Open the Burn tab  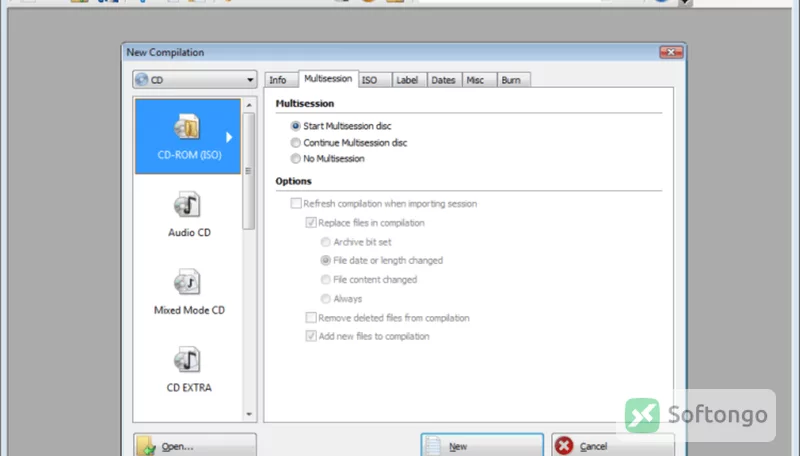coord(514,80)
